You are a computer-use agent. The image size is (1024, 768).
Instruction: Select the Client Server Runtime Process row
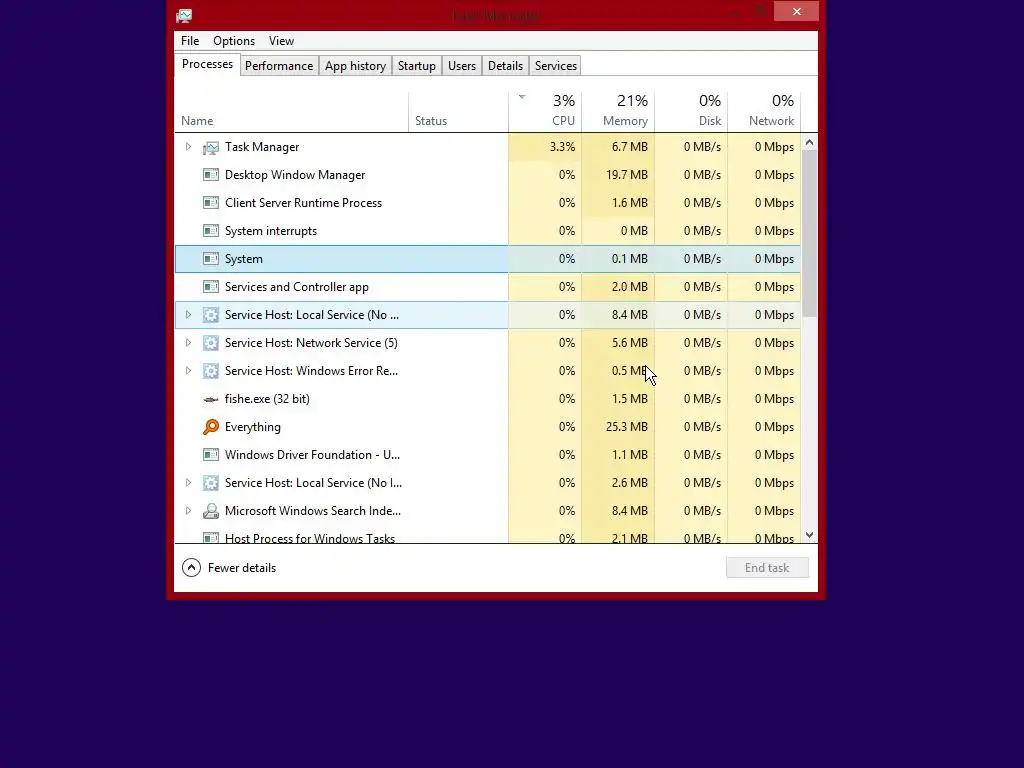[x=488, y=203]
